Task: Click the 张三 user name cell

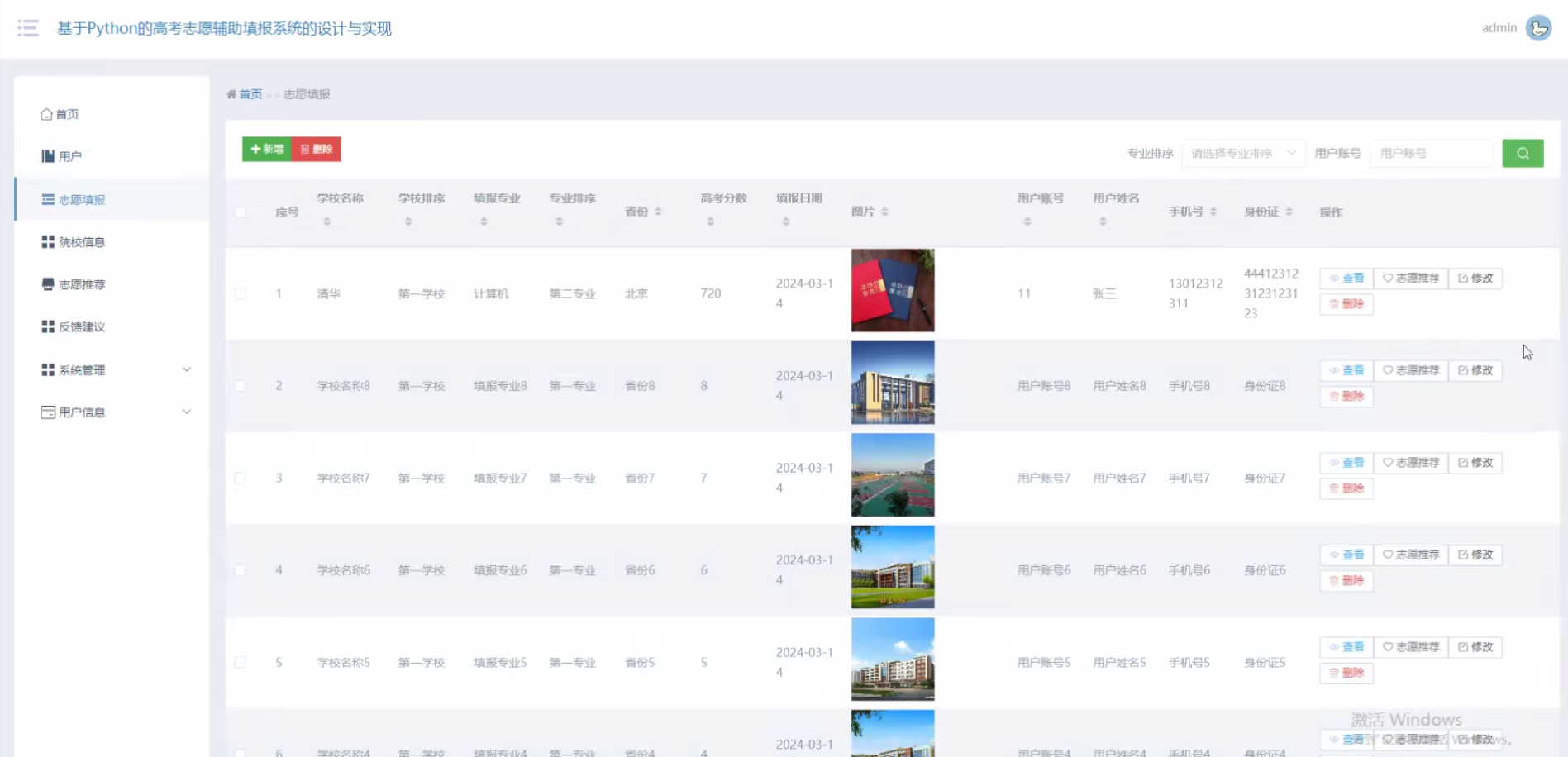Action: pos(1104,293)
